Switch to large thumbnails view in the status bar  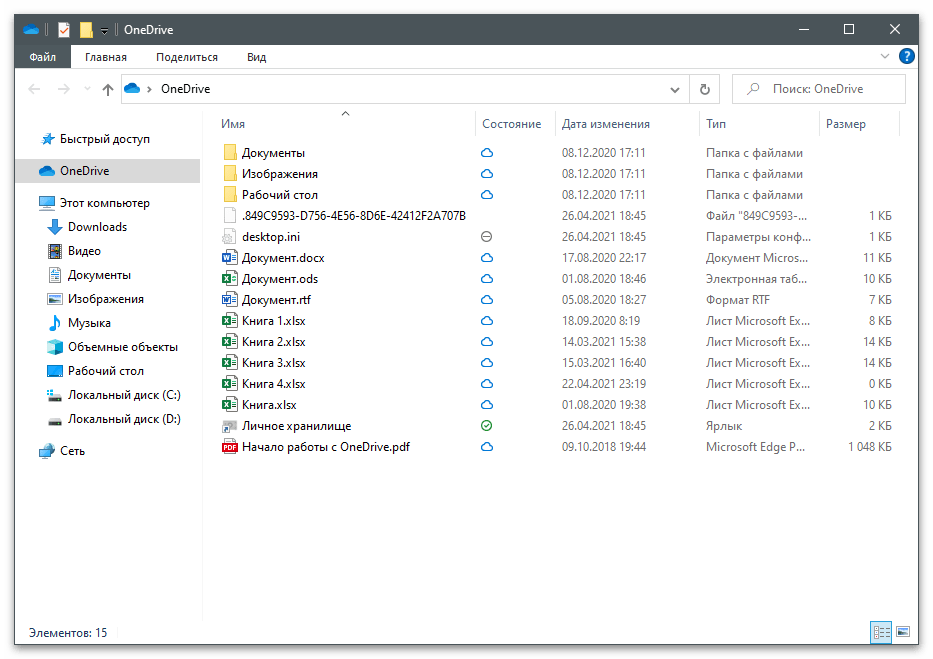[903, 632]
